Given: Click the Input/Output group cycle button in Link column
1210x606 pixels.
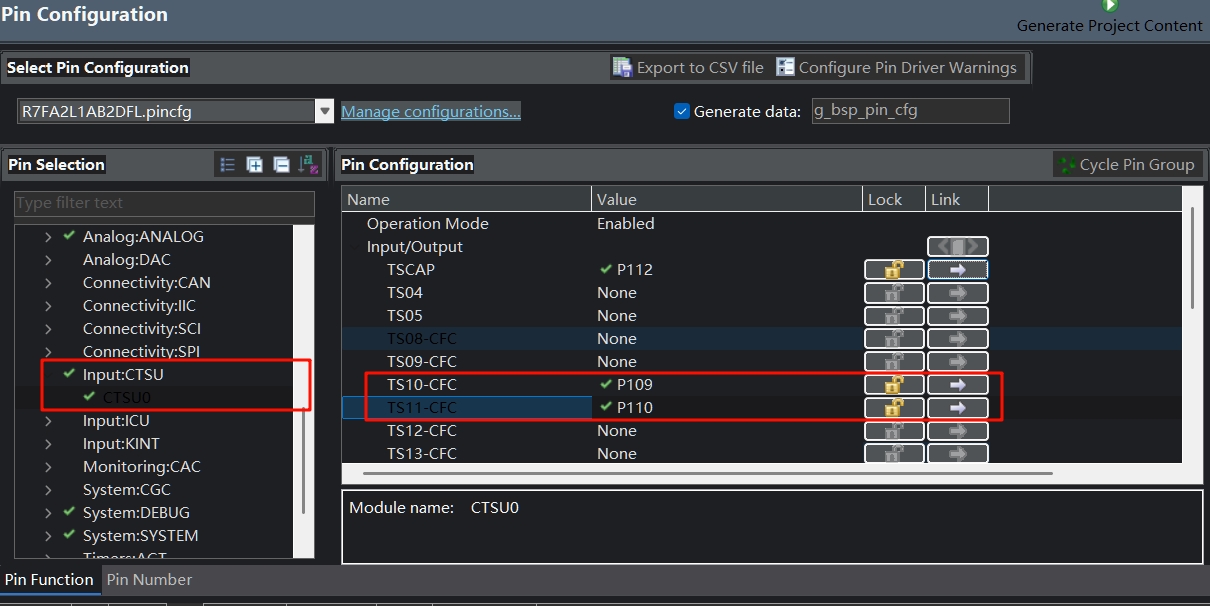Looking at the screenshot, I should coord(958,247).
